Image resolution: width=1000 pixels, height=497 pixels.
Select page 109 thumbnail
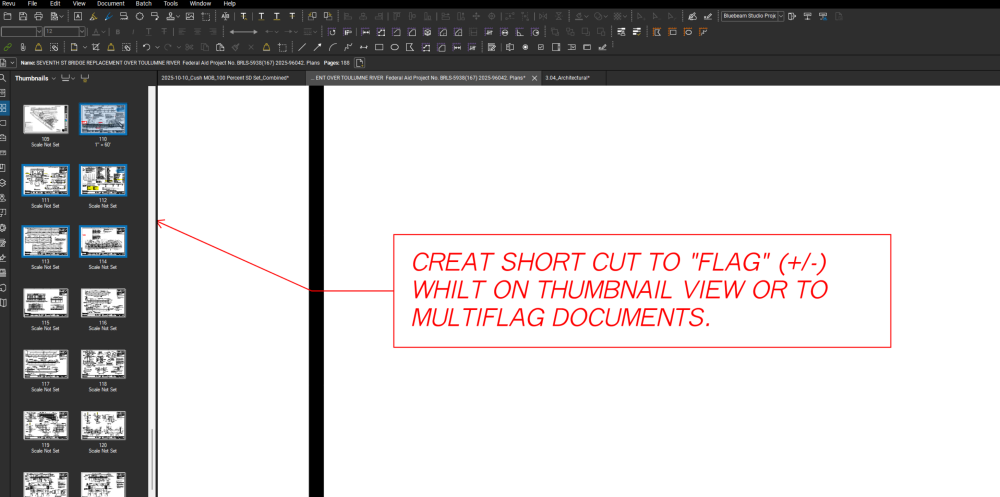coord(45,119)
